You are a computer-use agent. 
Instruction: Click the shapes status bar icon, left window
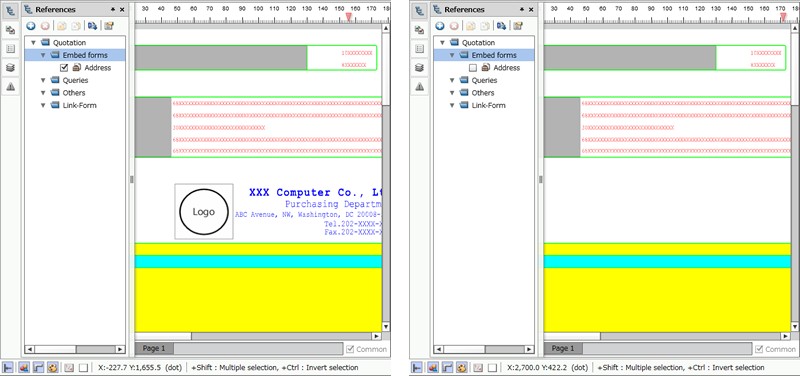[x=23, y=367]
